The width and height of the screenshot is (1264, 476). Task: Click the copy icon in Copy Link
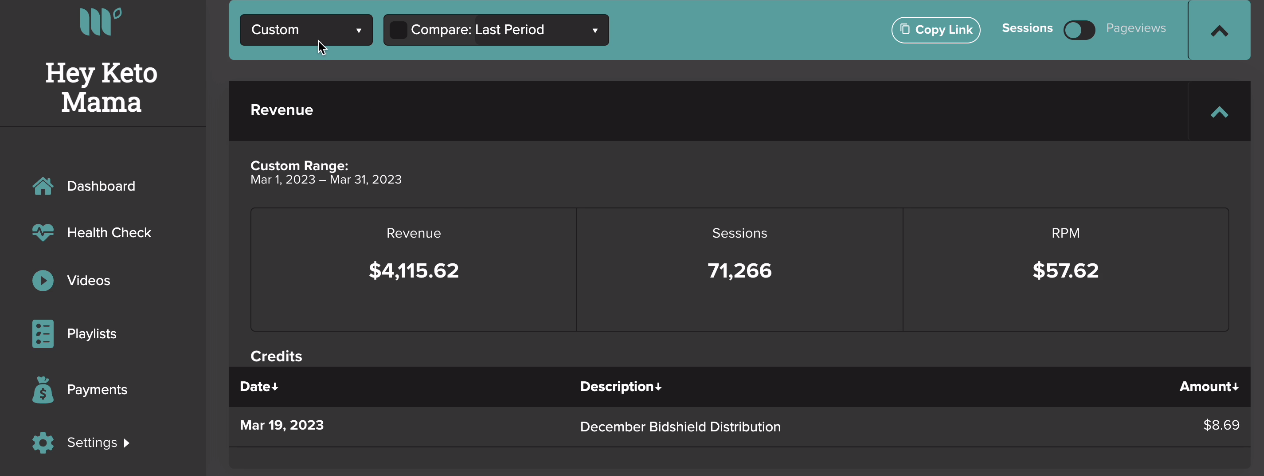(x=905, y=29)
